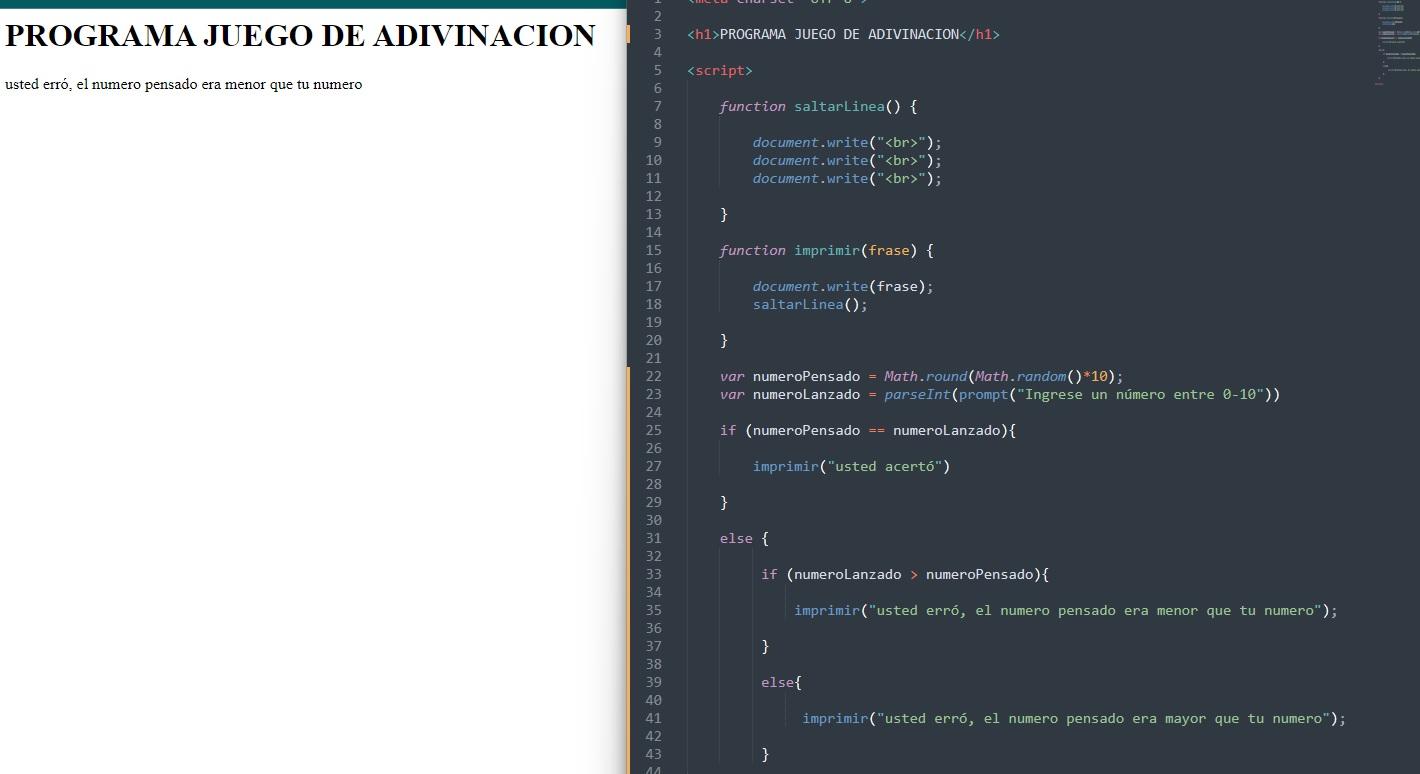Click document.write on line 10
The width and height of the screenshot is (1420, 774).
point(847,160)
